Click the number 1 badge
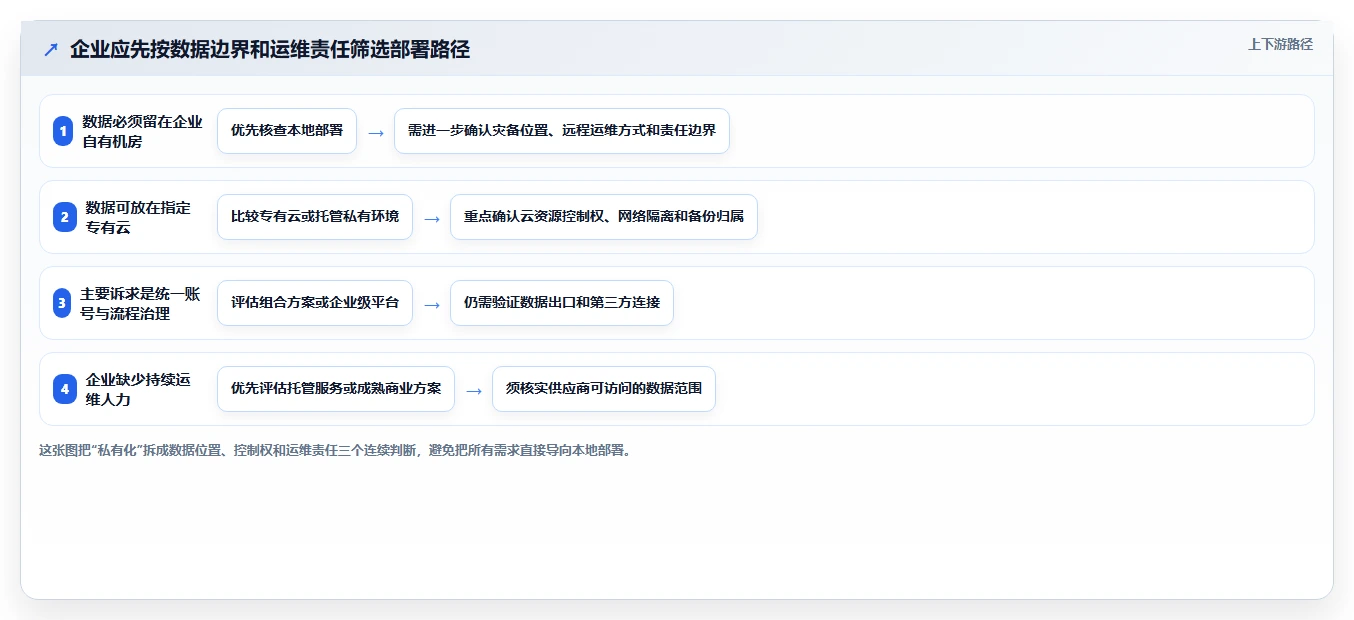Screen dimensions: 1354x620 (x=63, y=131)
